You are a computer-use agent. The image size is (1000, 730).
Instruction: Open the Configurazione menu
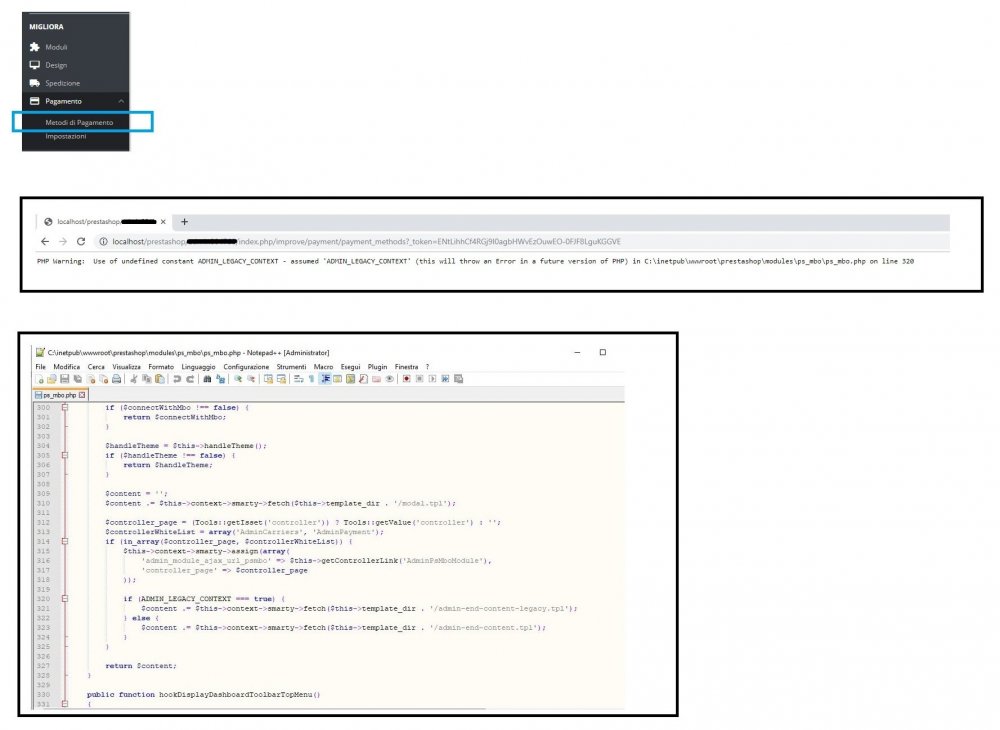coord(246,367)
